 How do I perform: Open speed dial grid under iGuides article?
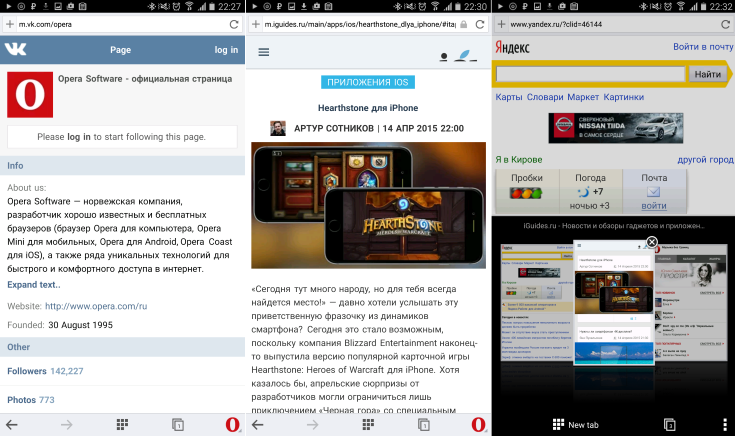coord(367,425)
